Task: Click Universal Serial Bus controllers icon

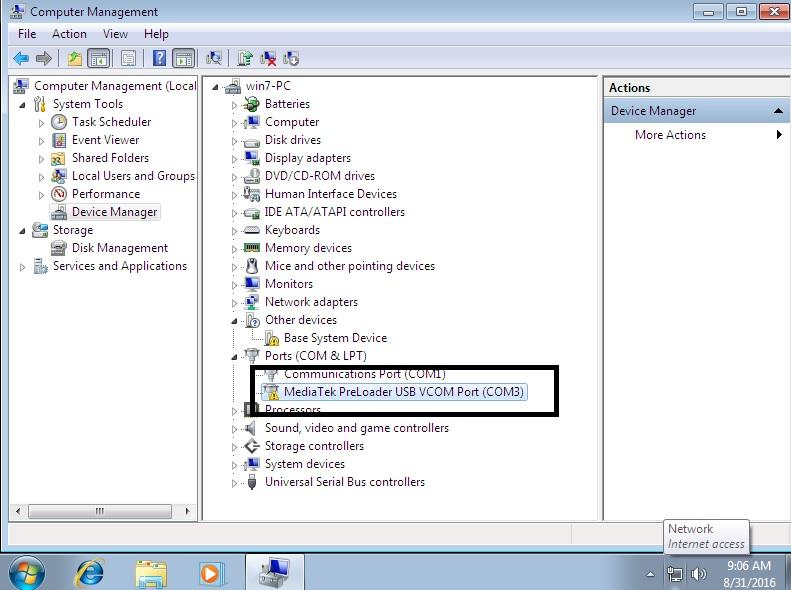Action: (x=252, y=482)
